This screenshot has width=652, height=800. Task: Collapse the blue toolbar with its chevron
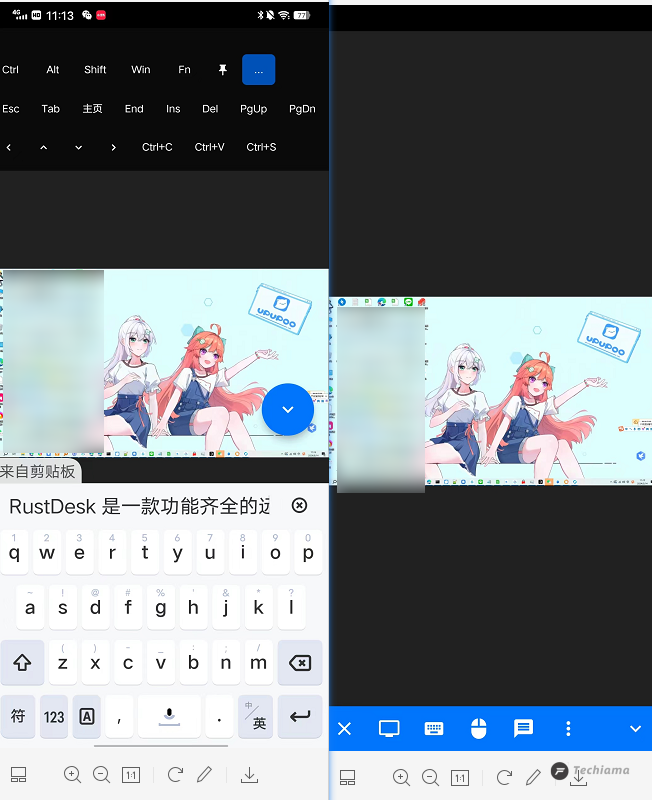pyautogui.click(x=635, y=729)
